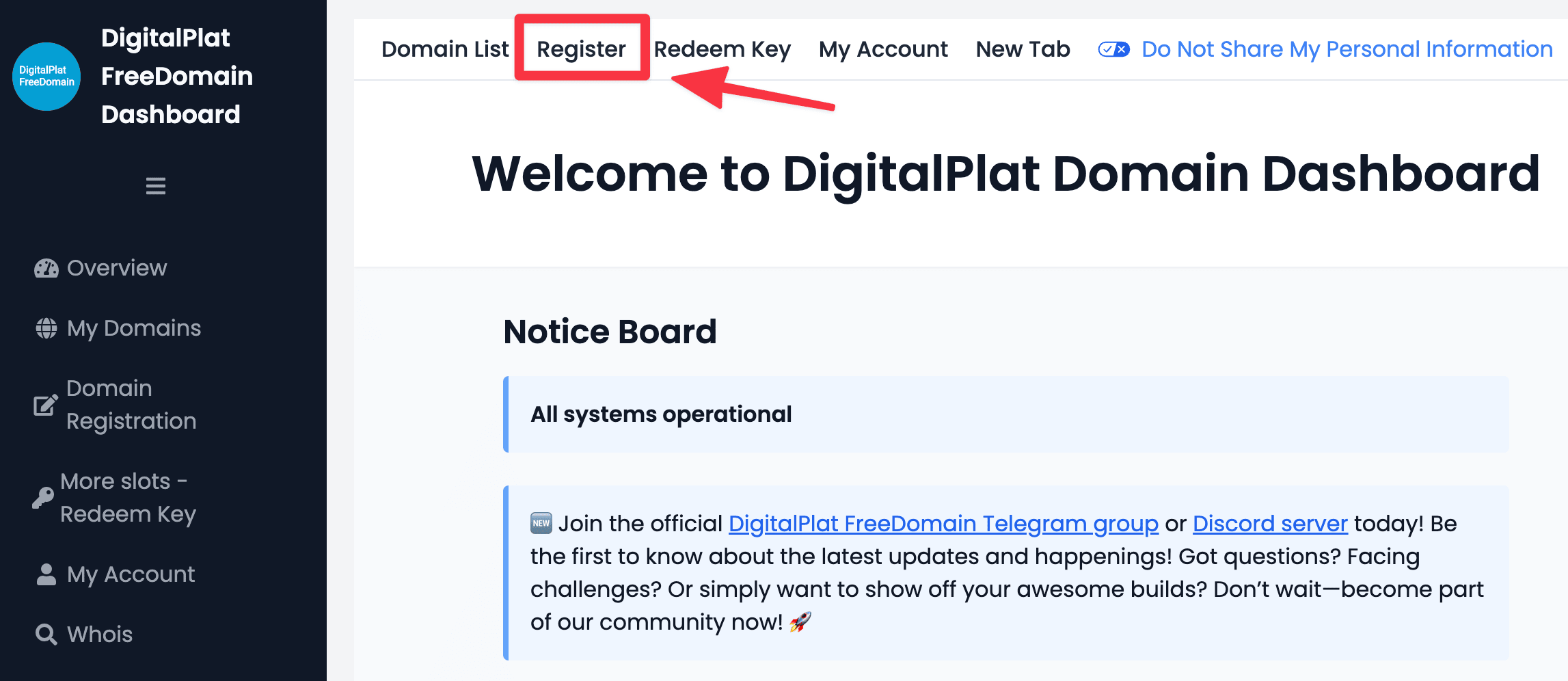Click My Account in the top navbar
This screenshot has width=1568, height=681.
(x=883, y=49)
